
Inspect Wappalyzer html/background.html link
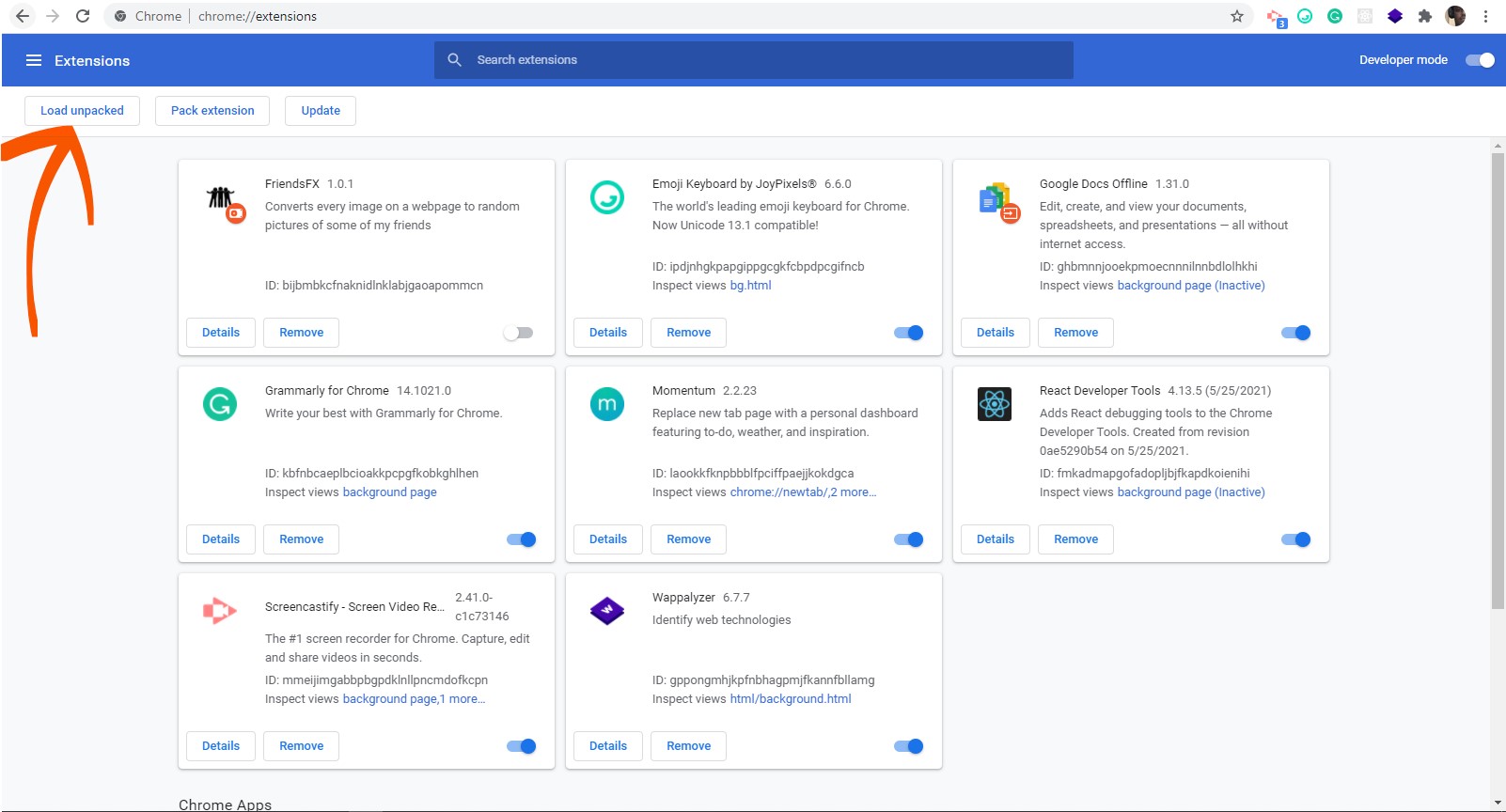click(x=791, y=699)
